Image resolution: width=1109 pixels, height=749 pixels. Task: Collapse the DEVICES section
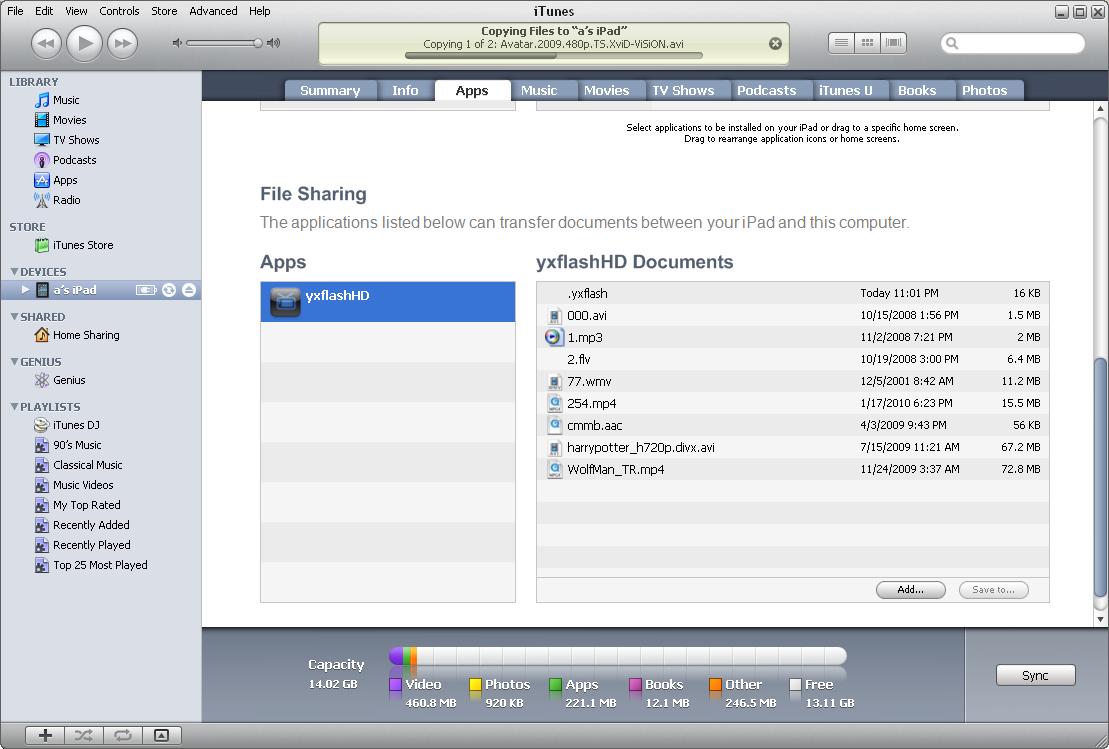pos(14,272)
